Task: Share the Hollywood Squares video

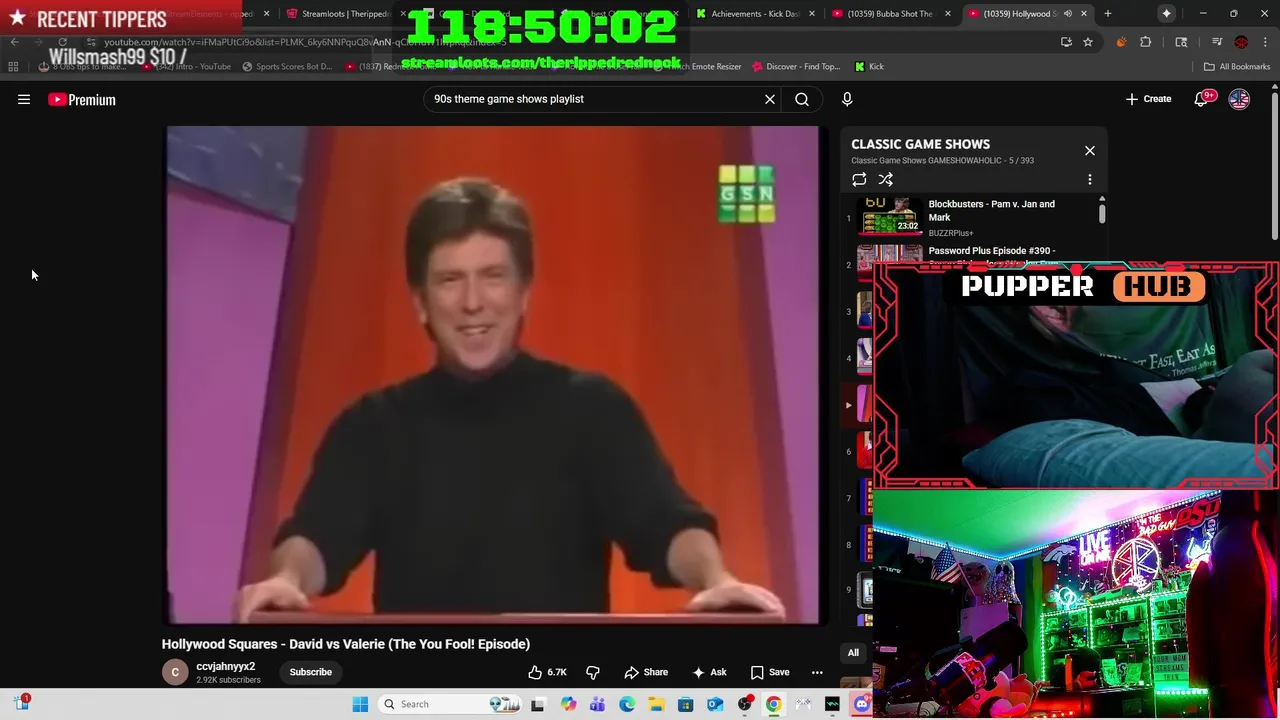Action: tap(646, 672)
